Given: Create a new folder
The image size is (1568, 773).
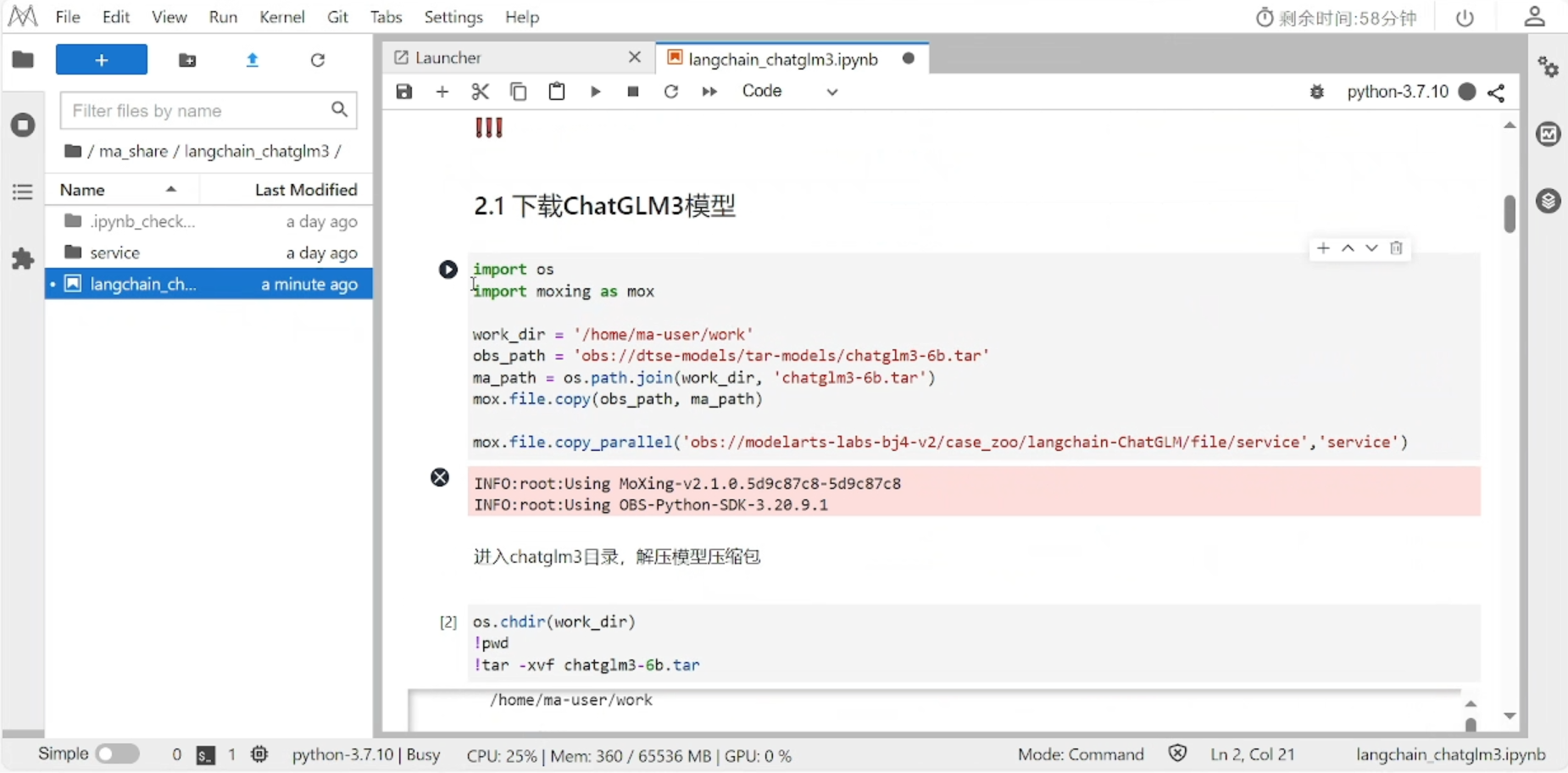Looking at the screenshot, I should tap(187, 60).
